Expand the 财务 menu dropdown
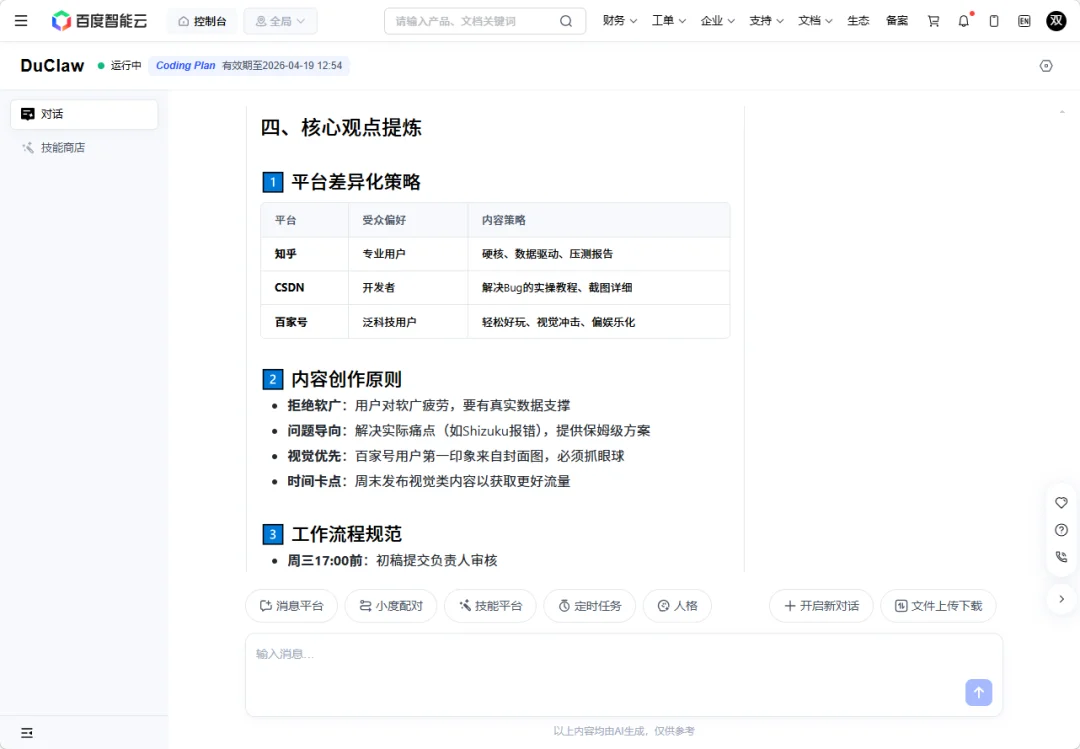The width and height of the screenshot is (1080, 749). pos(619,20)
